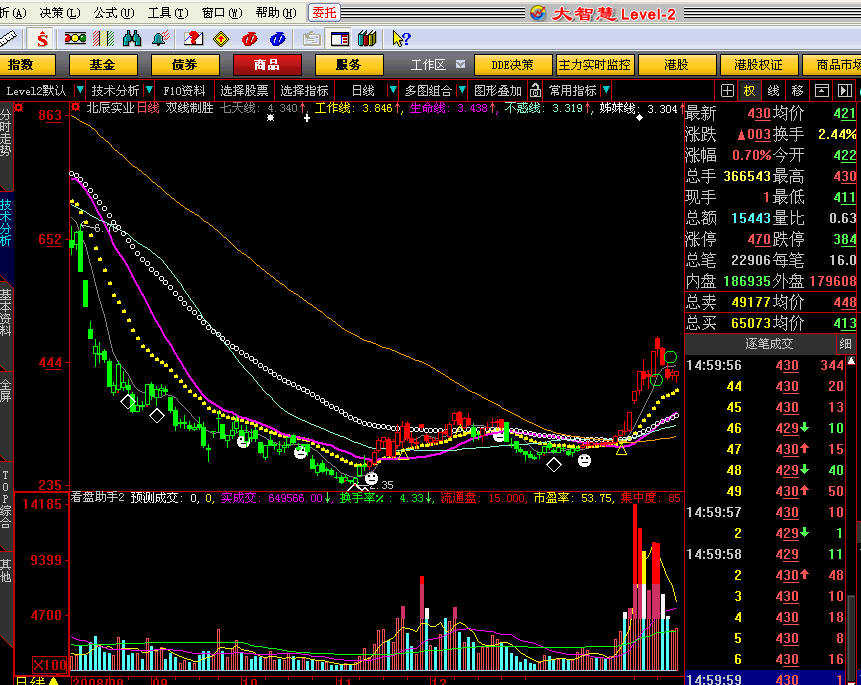Click the 债券 button

click(185, 65)
